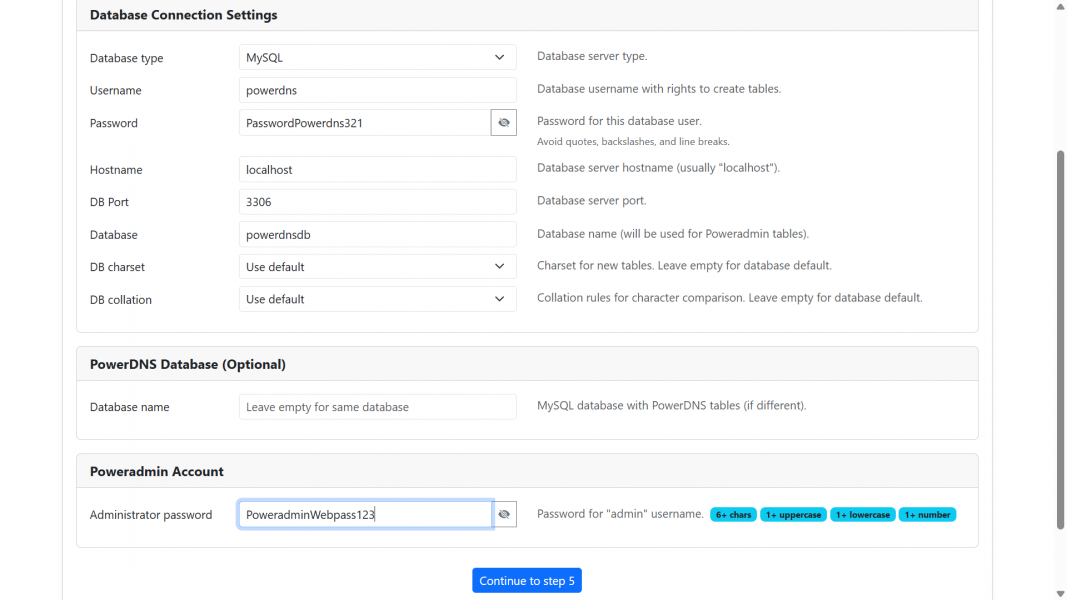Click the Administrator password input
Viewport: 1067px width, 600px height.
(x=364, y=515)
